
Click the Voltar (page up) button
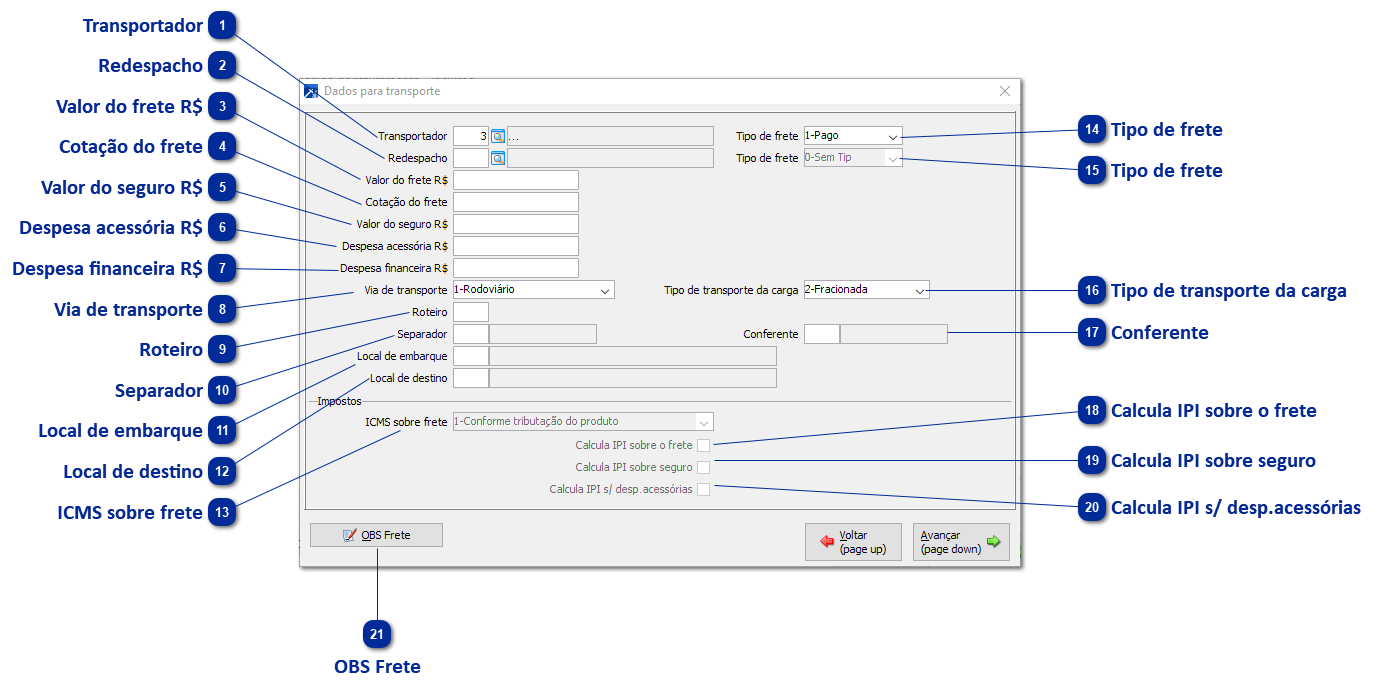click(x=853, y=542)
